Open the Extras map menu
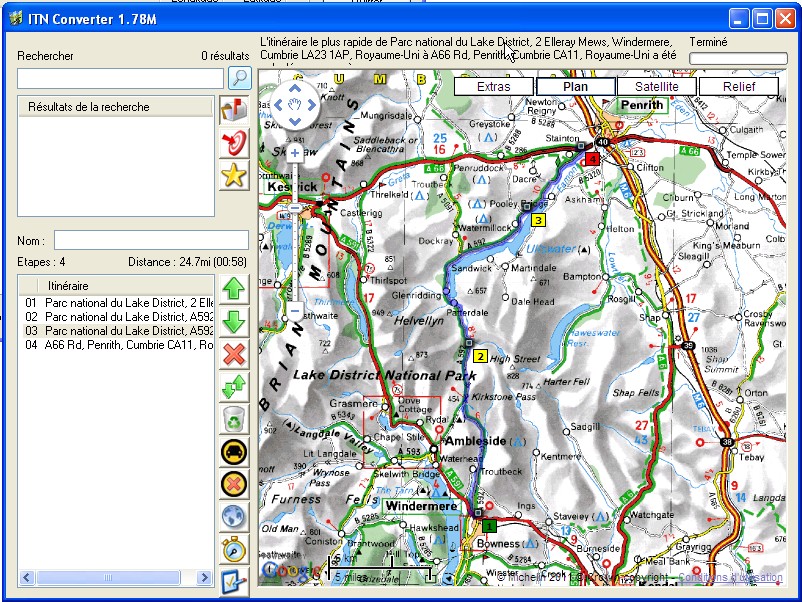The image size is (802, 602). (494, 86)
